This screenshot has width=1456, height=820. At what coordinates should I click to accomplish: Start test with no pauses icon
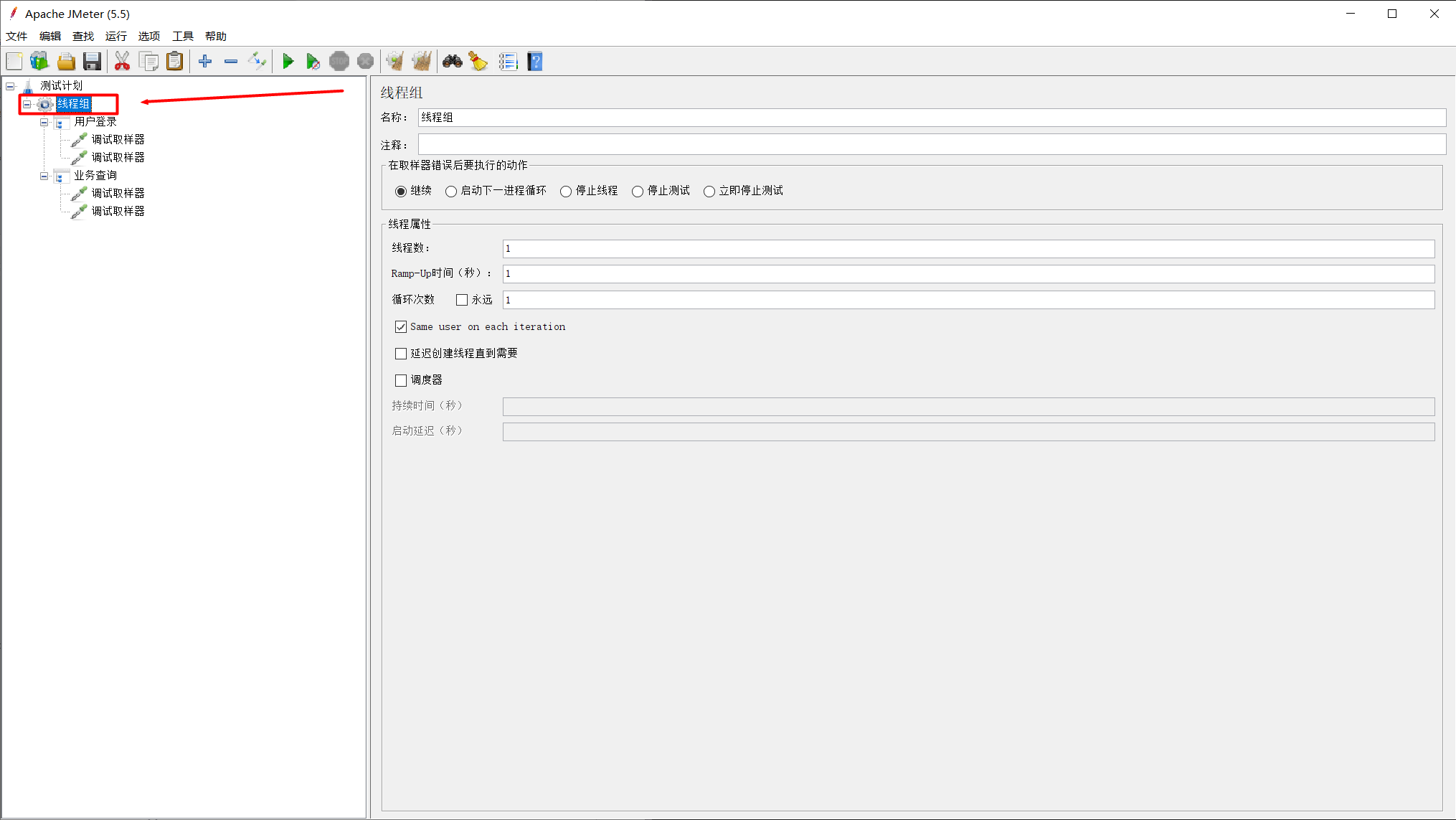click(313, 62)
